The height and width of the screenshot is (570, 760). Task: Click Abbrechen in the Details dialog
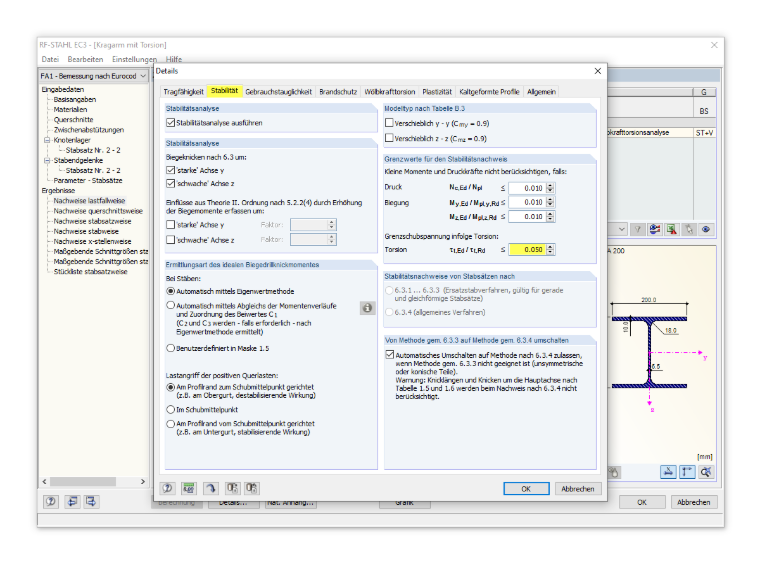578,489
